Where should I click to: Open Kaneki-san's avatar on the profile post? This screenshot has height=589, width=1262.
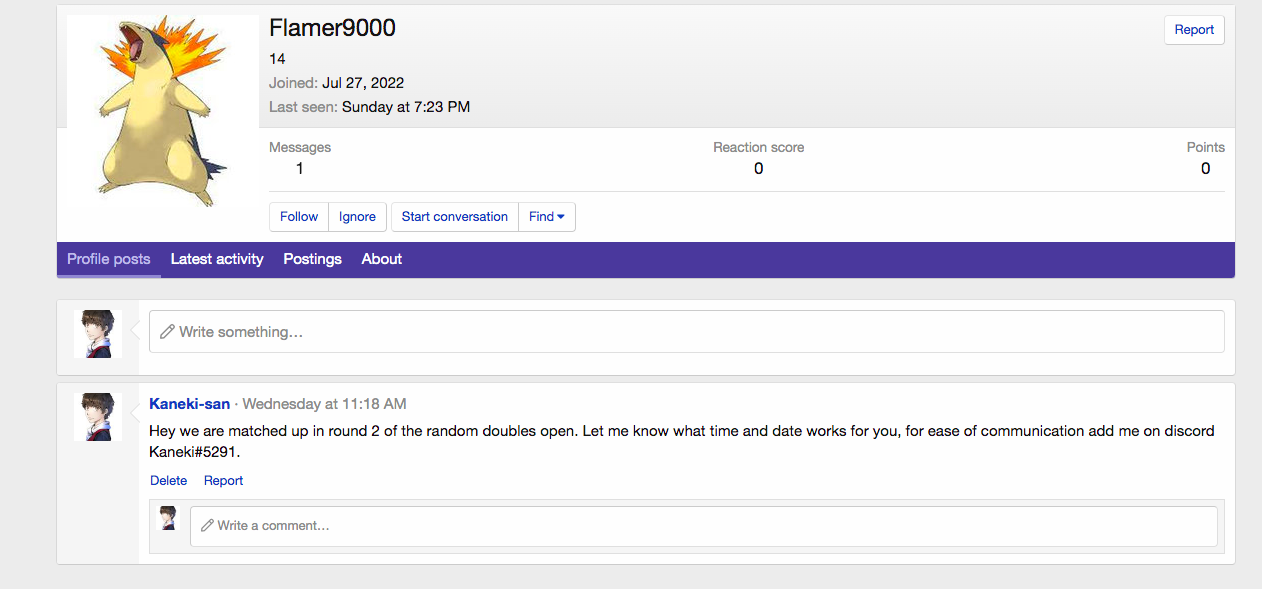click(98, 417)
